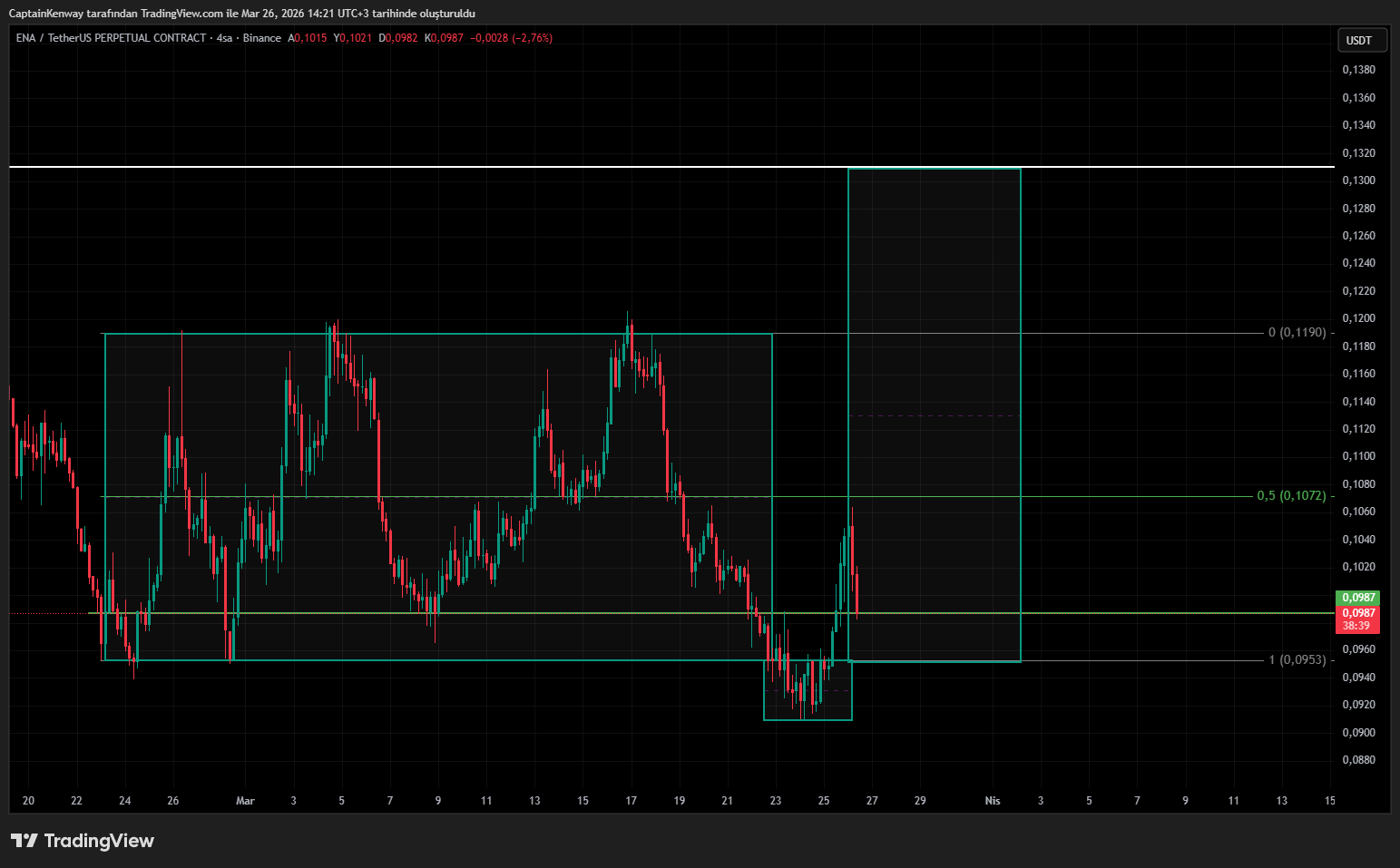Click the 20 date label on time axis

point(28,801)
